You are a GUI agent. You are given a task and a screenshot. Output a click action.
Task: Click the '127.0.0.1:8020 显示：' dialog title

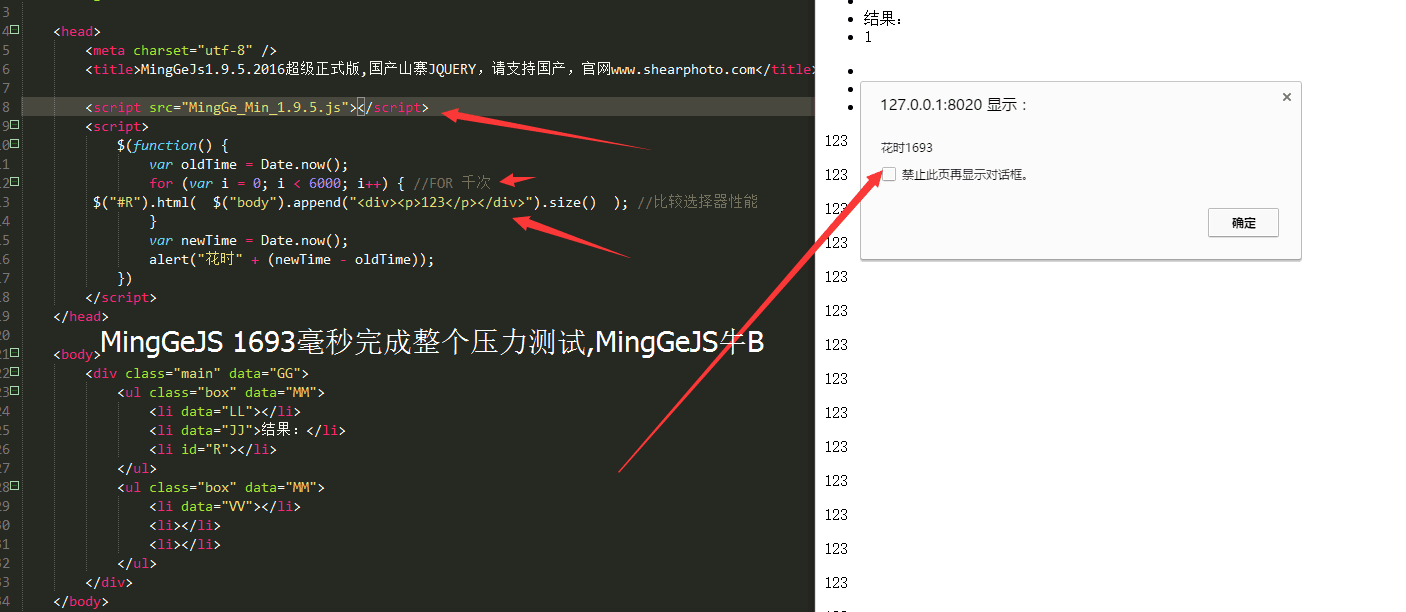click(x=953, y=105)
